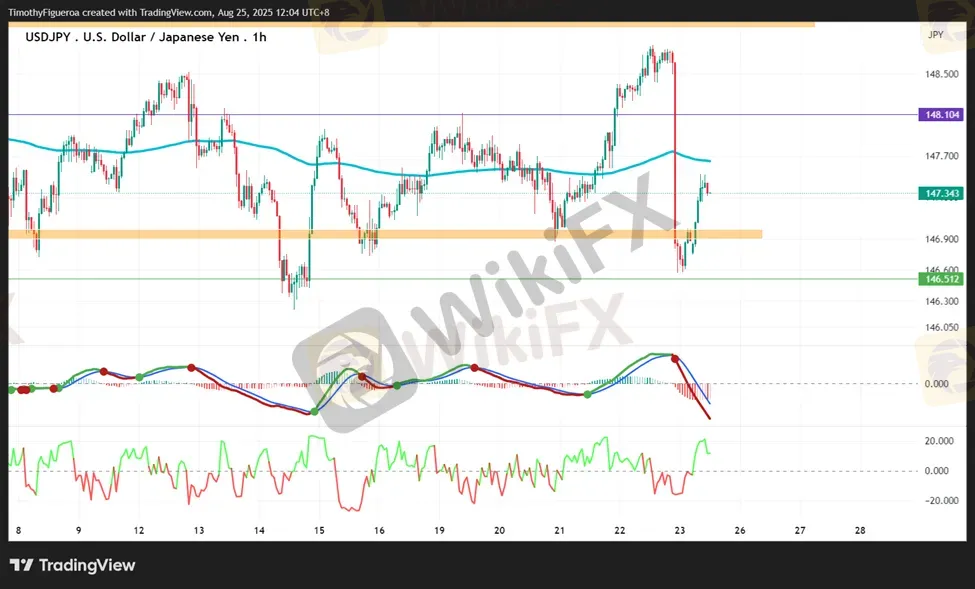
Task: Click the 147.700 price axis value
Action: [941, 155]
